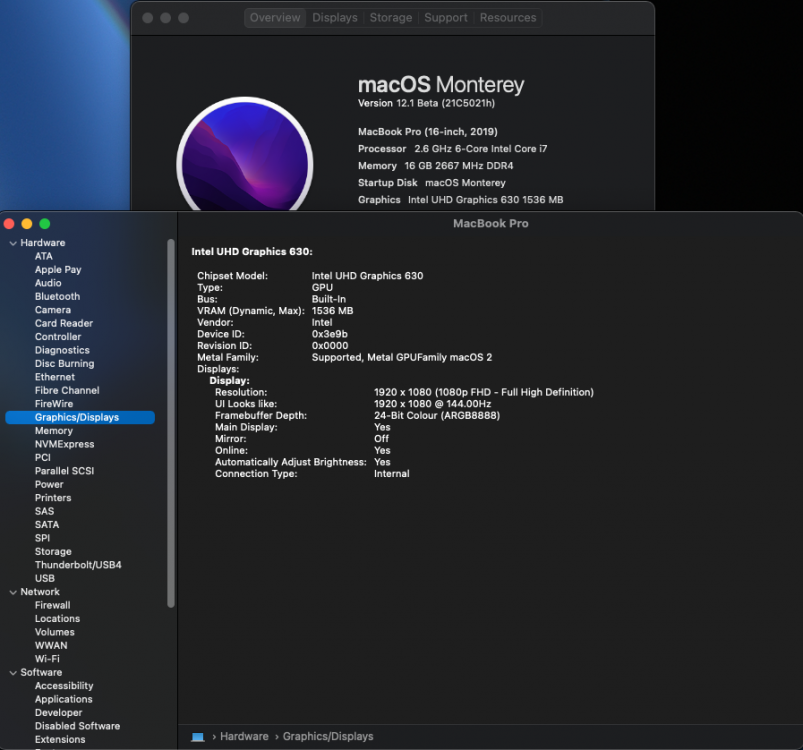Image resolution: width=803 pixels, height=750 pixels.
Task: Select Printers in the sidebar
Action: 53,498
